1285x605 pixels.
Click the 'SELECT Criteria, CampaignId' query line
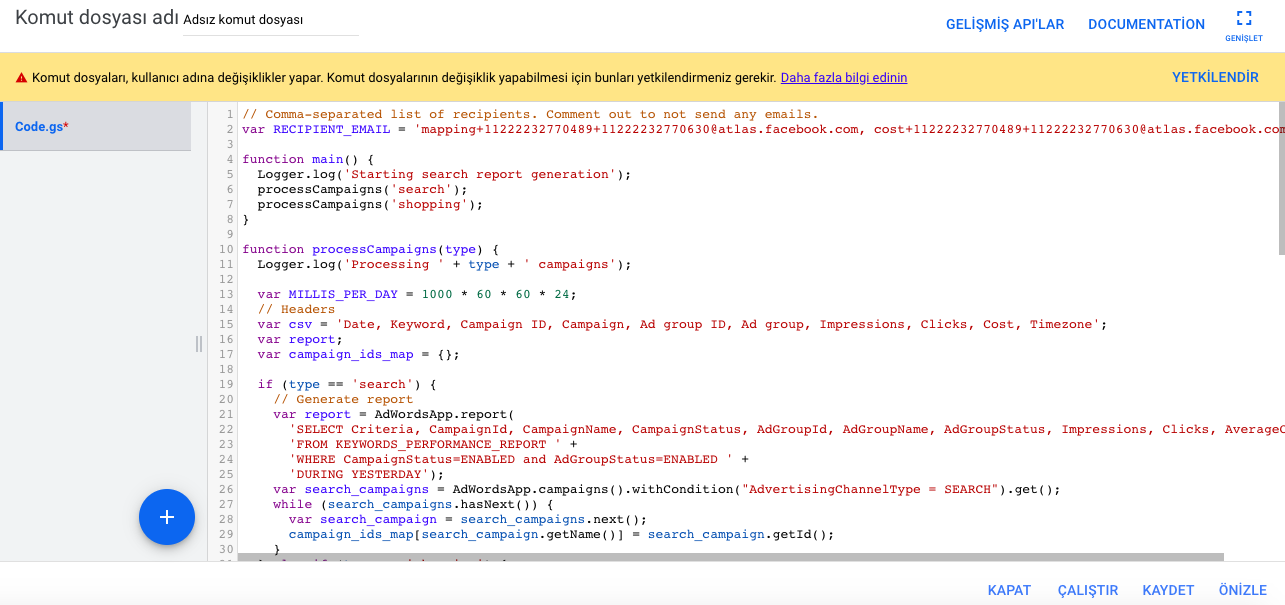(x=787, y=429)
